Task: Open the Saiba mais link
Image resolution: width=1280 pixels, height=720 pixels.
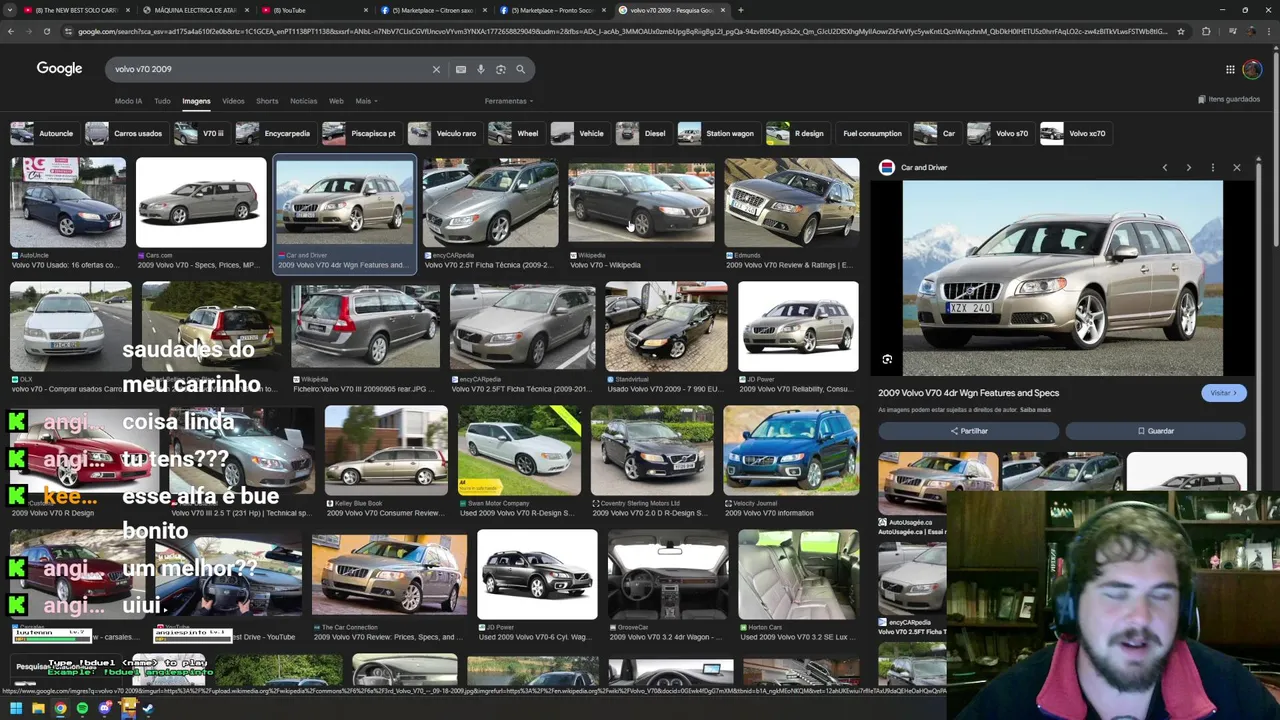Action: pyautogui.click(x=1035, y=410)
